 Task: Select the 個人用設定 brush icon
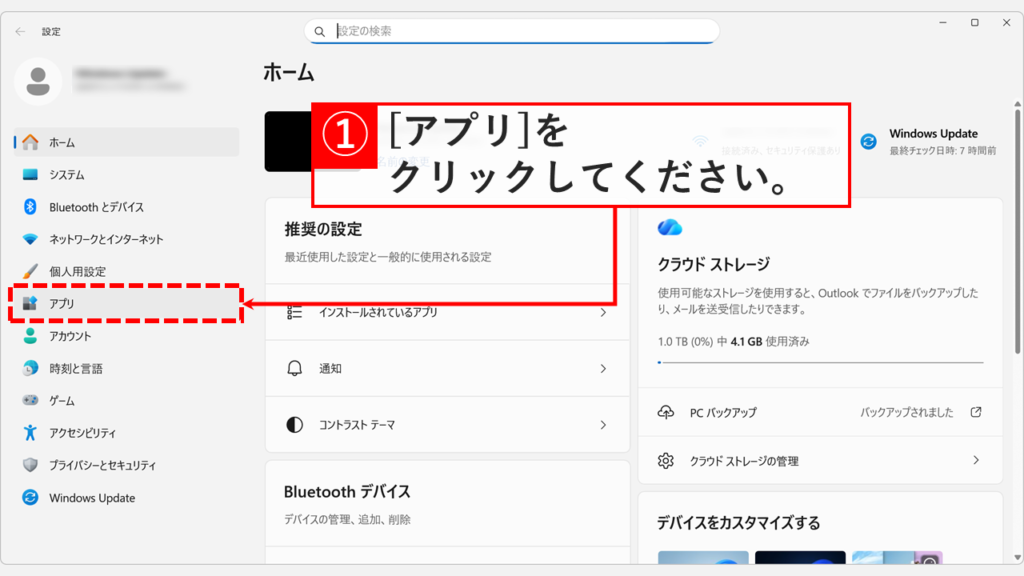click(x=29, y=270)
